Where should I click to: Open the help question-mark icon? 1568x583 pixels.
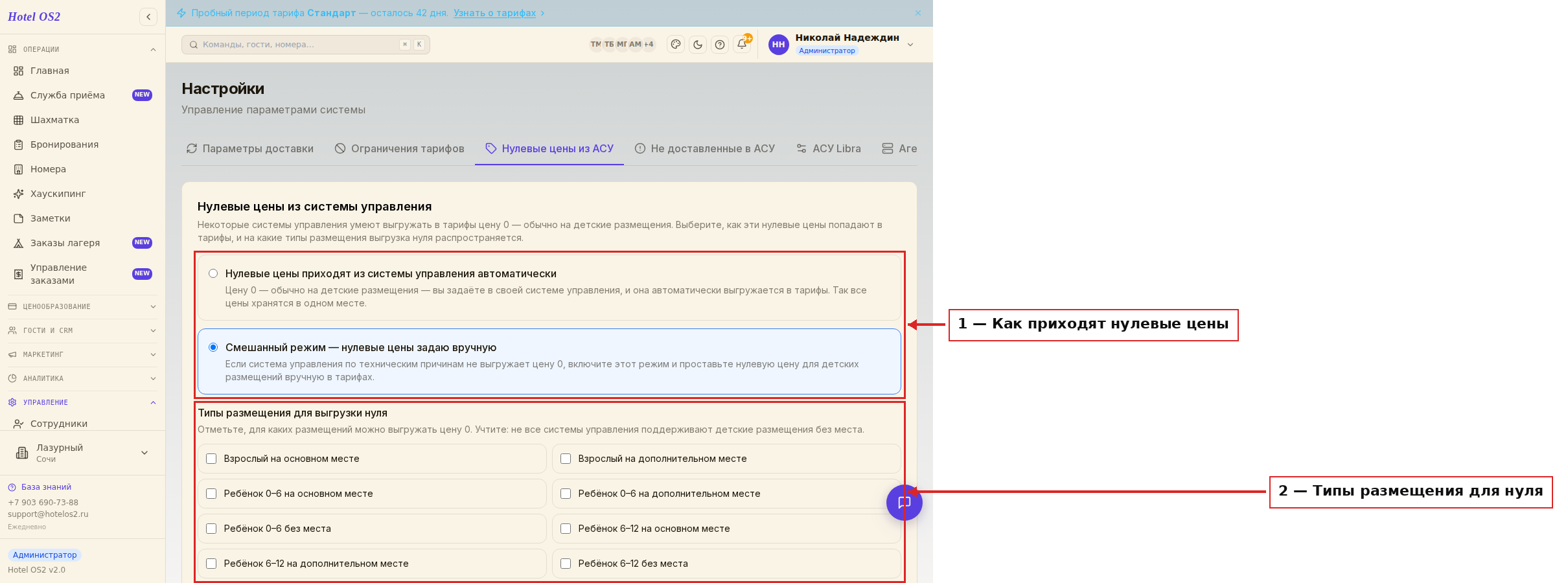(720, 45)
